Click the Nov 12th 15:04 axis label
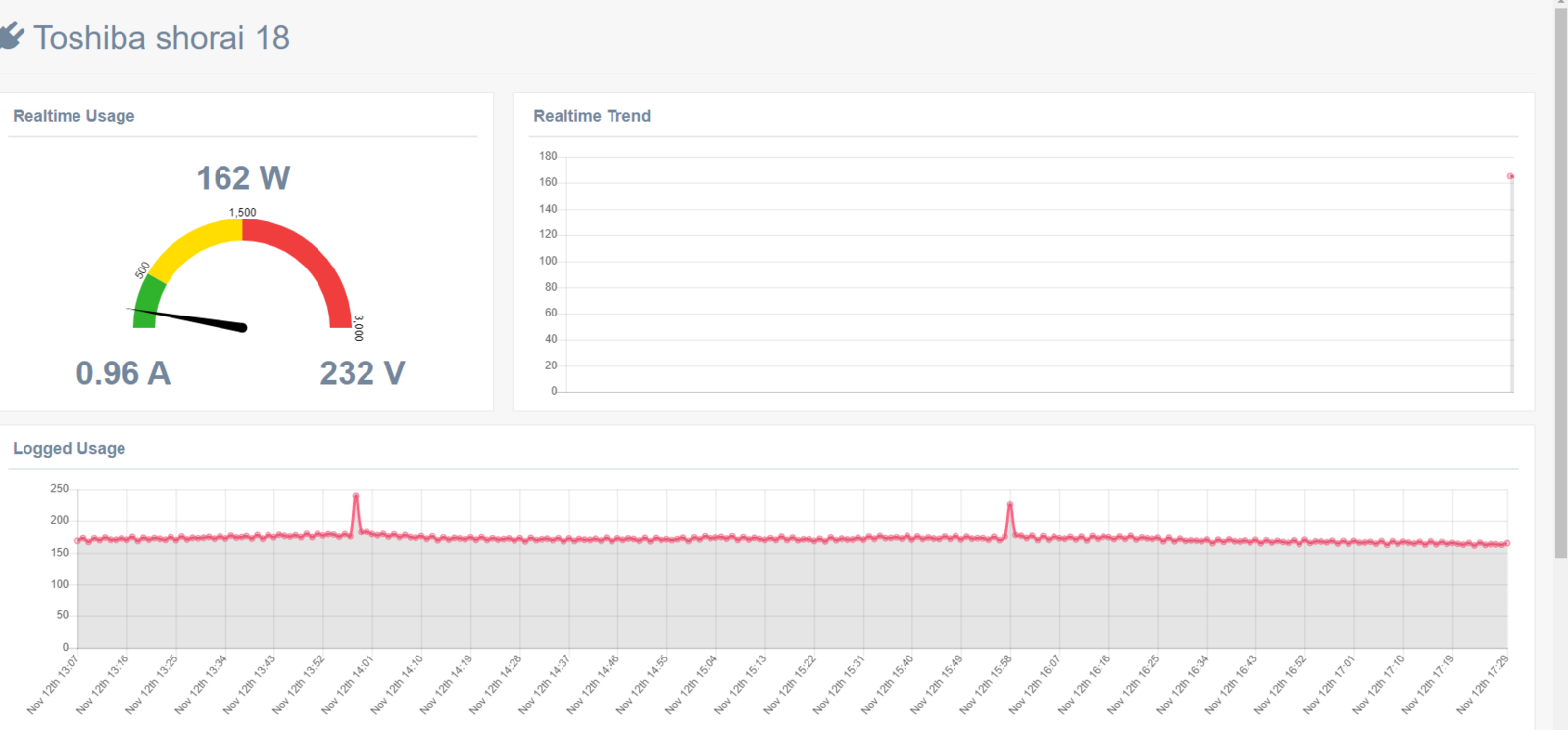The image size is (1568, 730). point(692,684)
